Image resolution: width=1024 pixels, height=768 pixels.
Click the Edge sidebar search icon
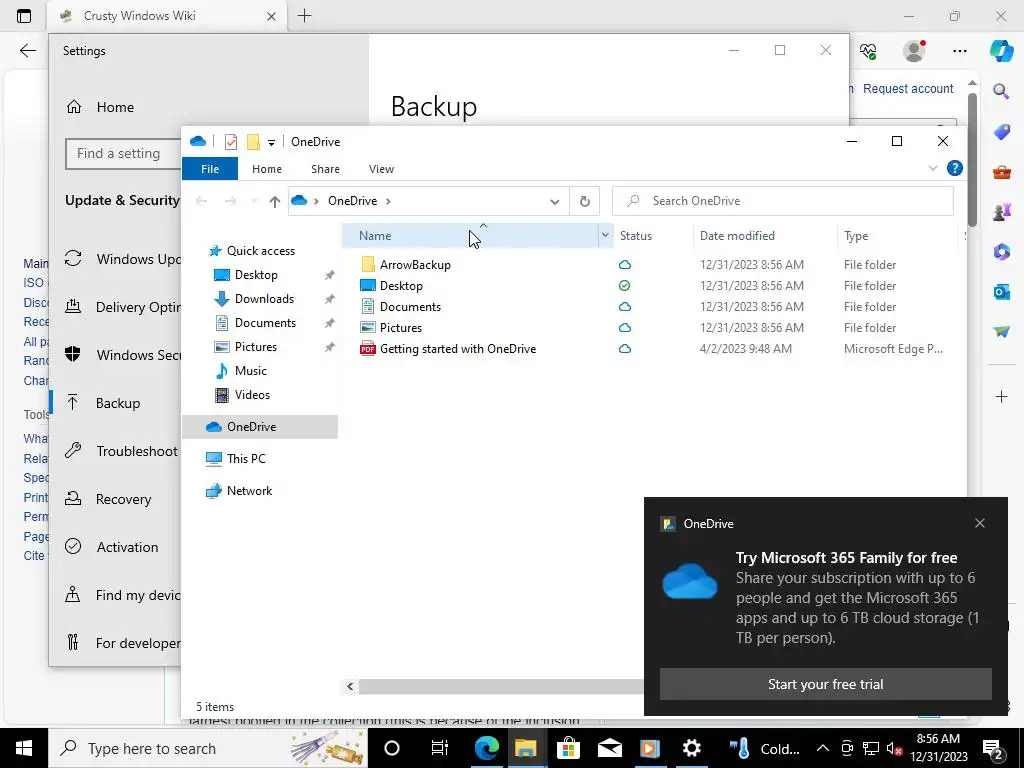point(1001,91)
